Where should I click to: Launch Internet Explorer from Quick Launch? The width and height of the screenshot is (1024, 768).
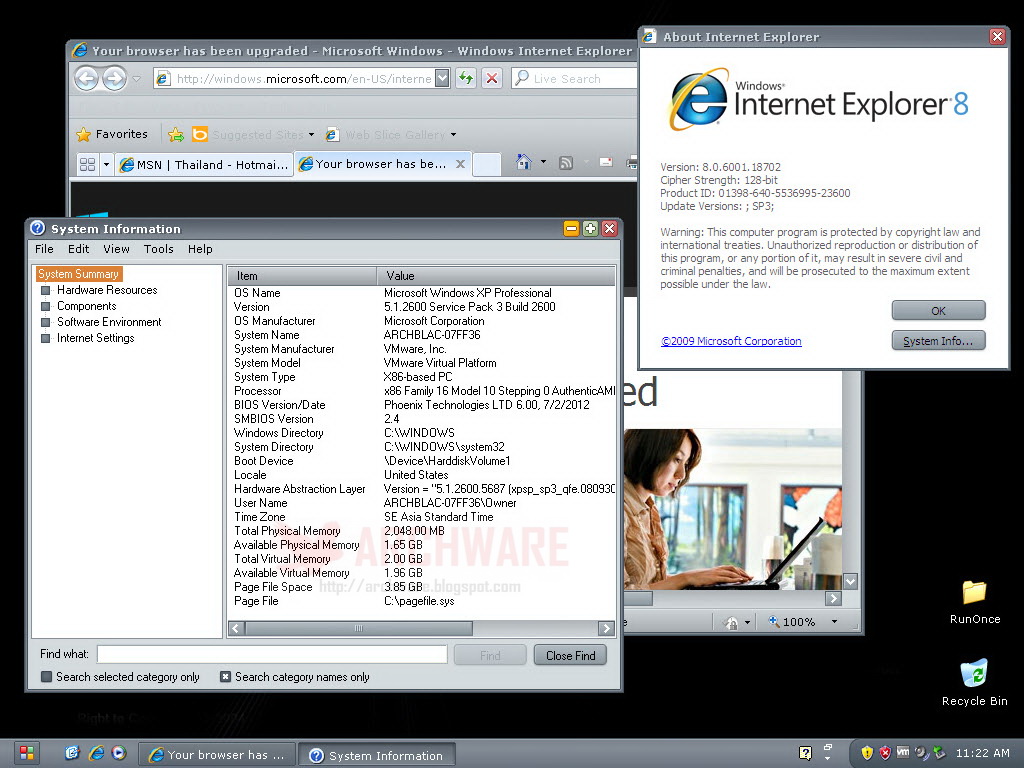tap(96, 754)
